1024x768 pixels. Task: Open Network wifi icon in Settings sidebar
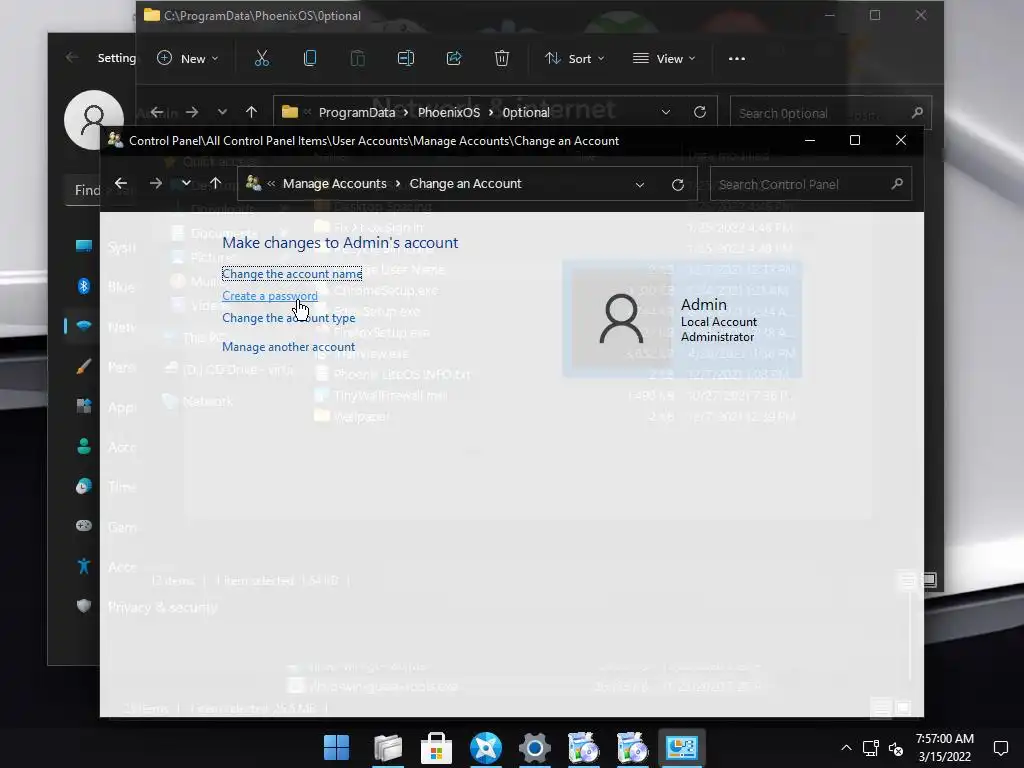[x=84, y=326]
